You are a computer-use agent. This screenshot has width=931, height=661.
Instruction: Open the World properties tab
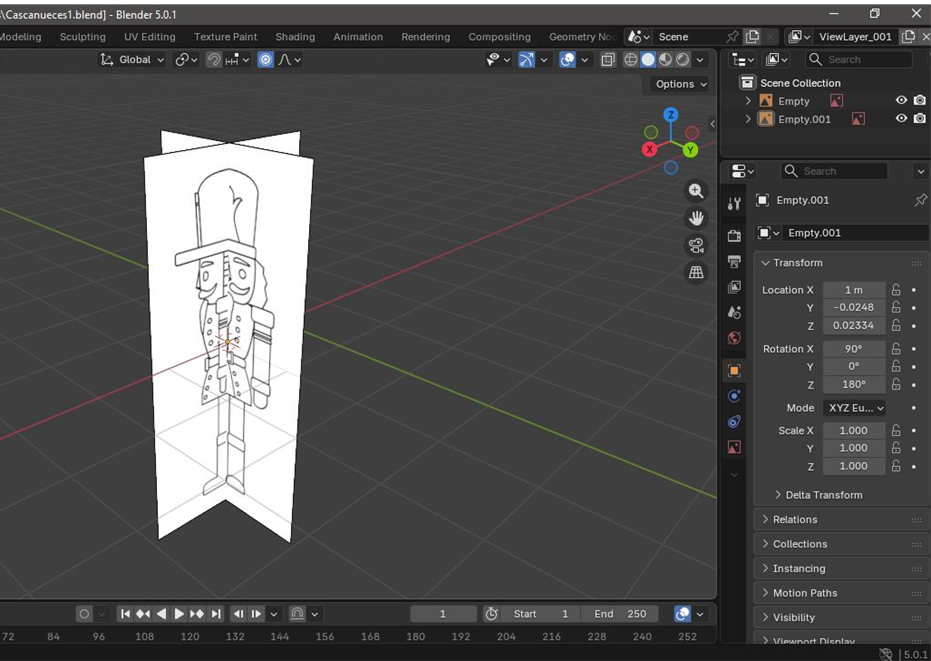(734, 338)
